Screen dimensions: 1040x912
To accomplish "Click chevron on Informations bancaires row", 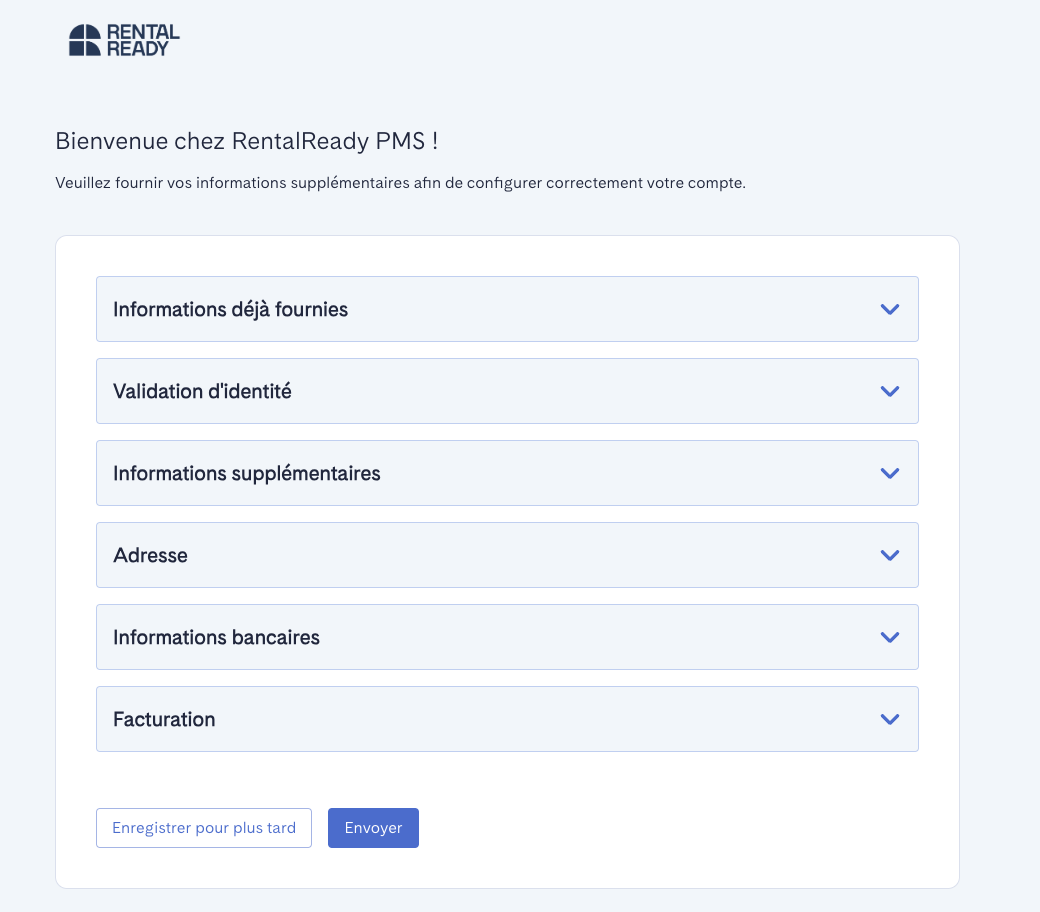I will pos(889,637).
